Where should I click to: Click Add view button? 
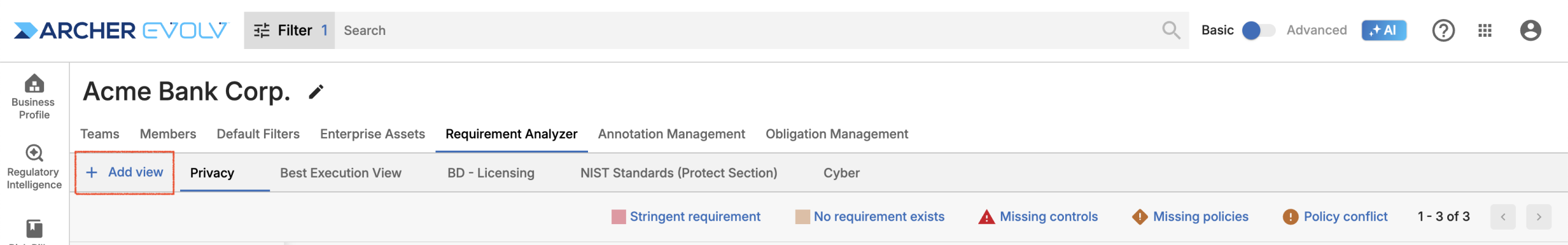(x=125, y=173)
